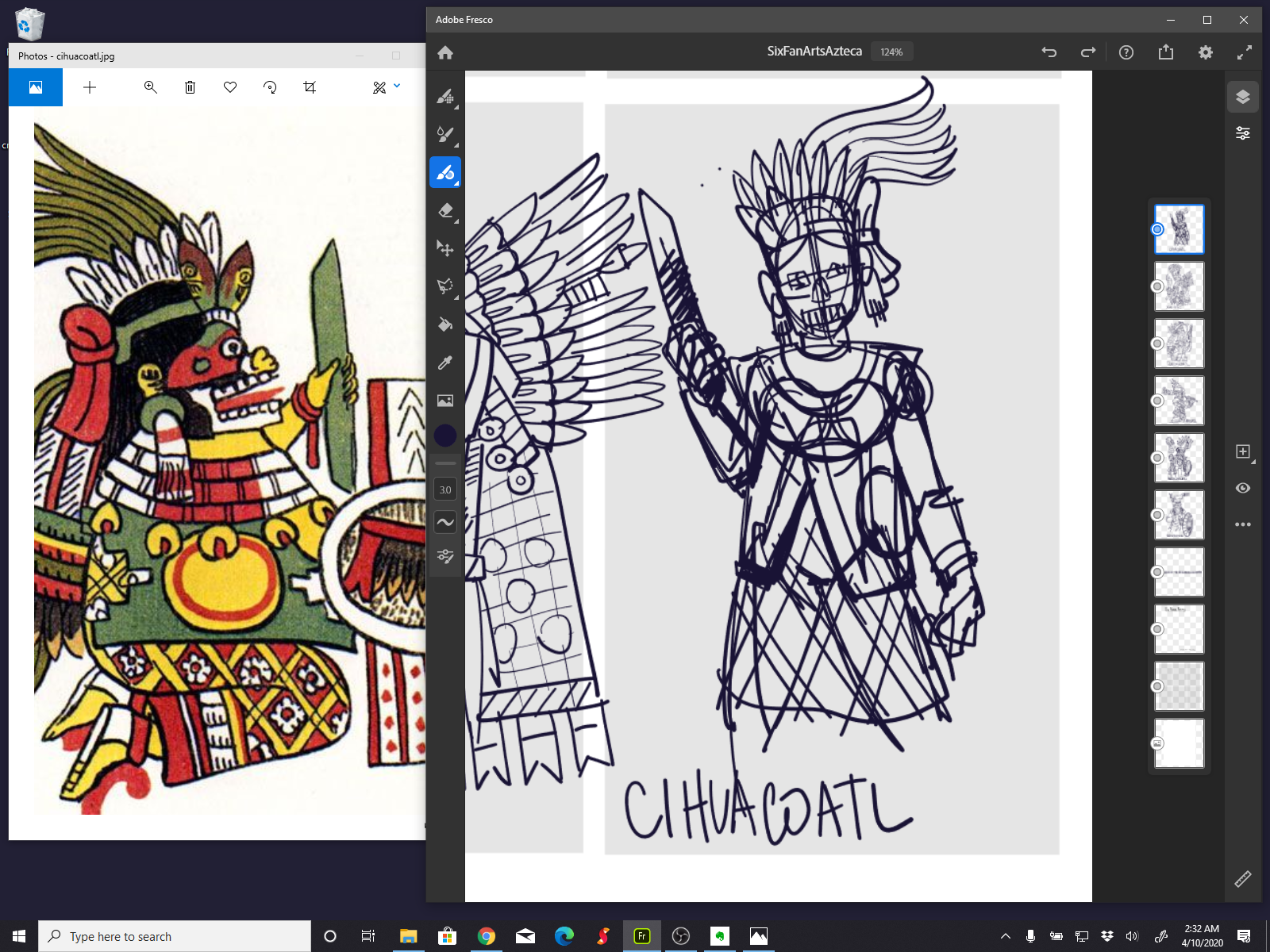Toggle selected layer visibility eye
Screen dimensions: 1270x952
pyautogui.click(x=1243, y=488)
